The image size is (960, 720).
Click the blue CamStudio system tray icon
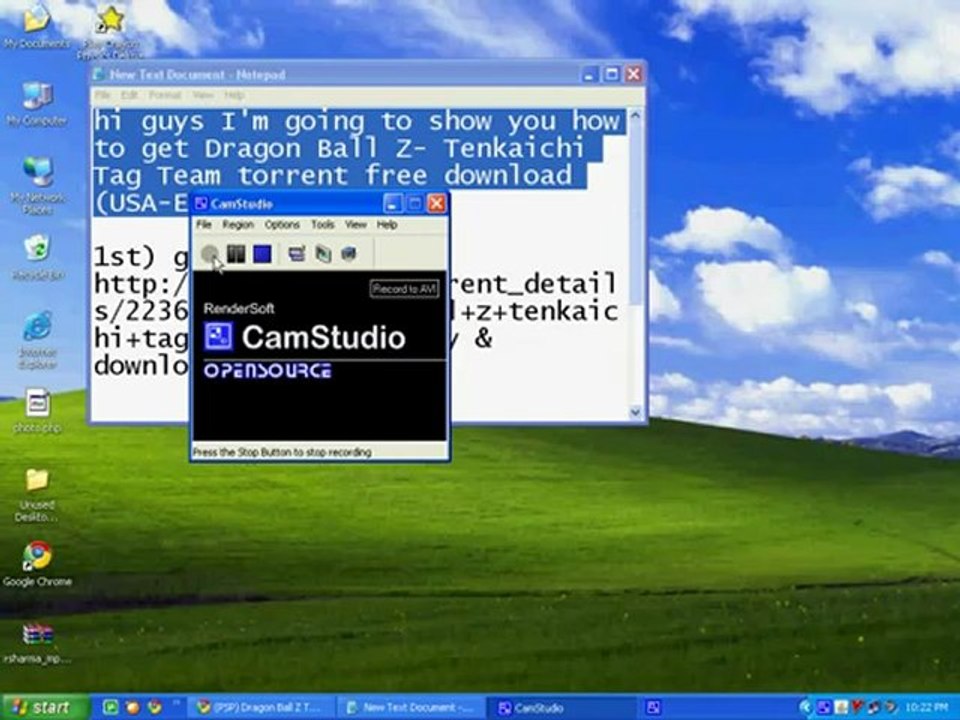tap(823, 708)
